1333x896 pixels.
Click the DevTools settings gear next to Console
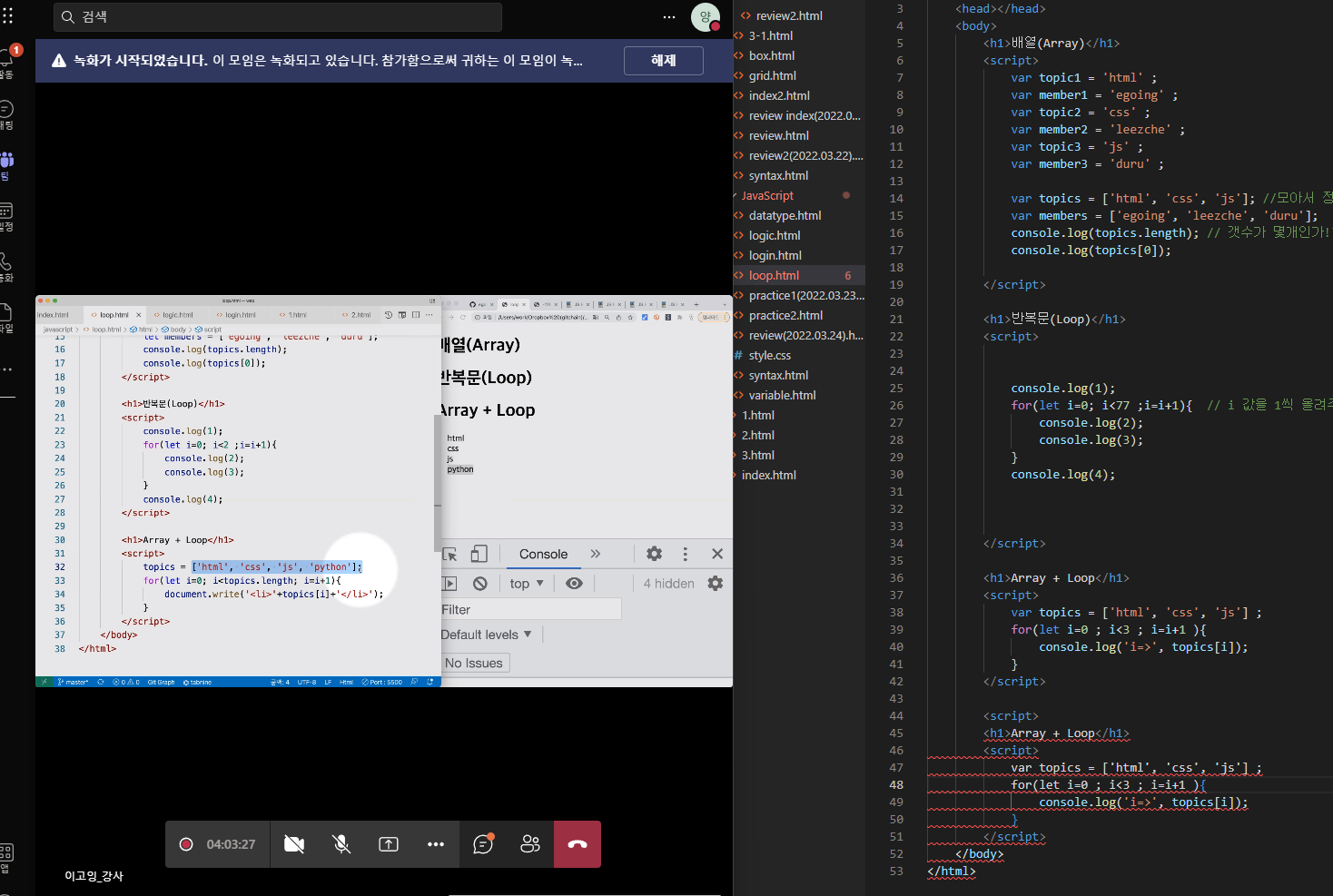click(654, 554)
